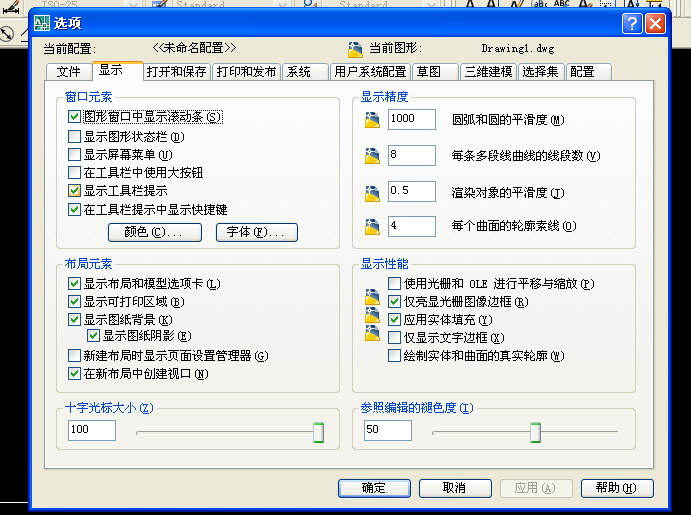Click the <<未命名配置>> profile name
Screen dimensions: 691x515
(194, 48)
